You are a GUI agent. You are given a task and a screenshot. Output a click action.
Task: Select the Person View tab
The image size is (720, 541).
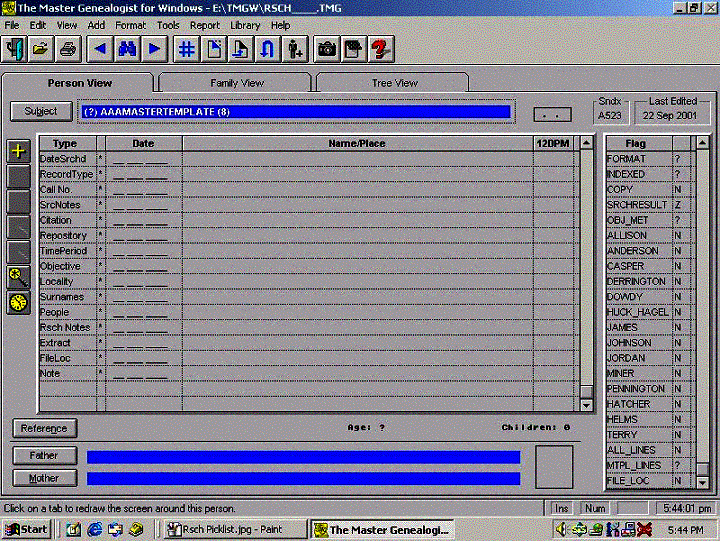coord(79,83)
